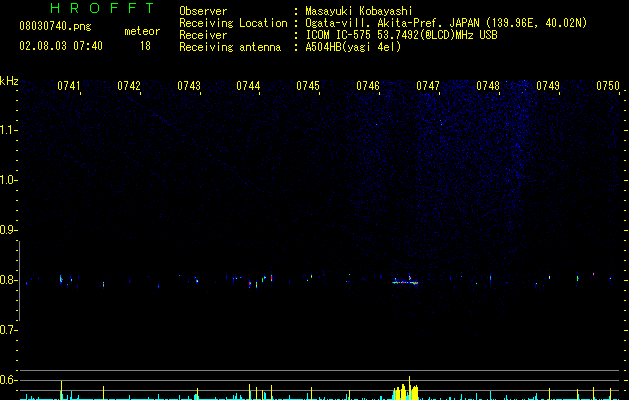Select observer name Masayuki Kobayashi
Viewport: 629px width, 400px height.
359,11
